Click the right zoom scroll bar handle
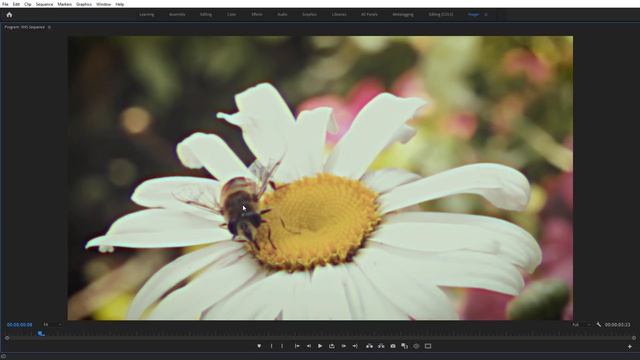 pyautogui.click(x=634, y=338)
